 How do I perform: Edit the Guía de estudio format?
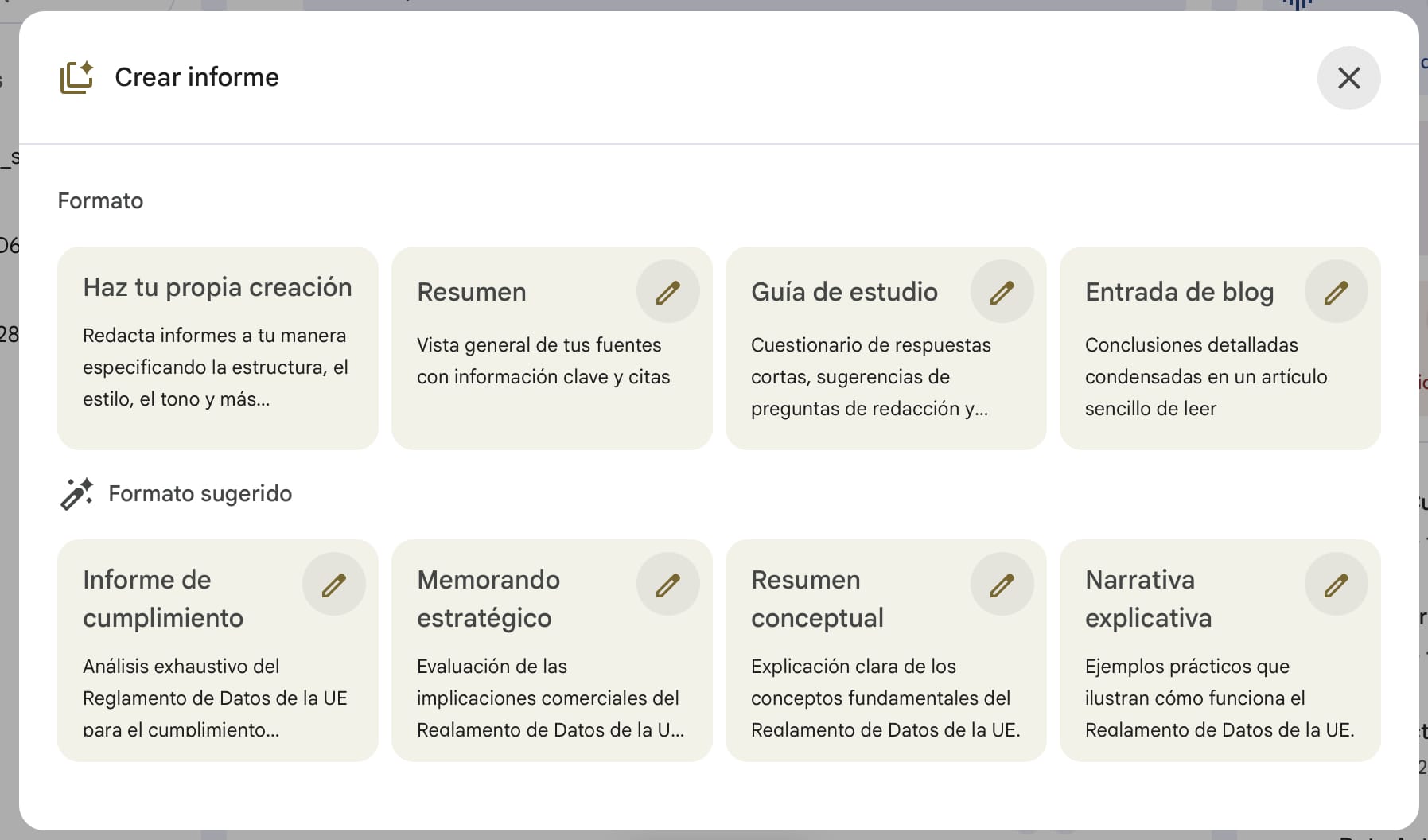(x=1002, y=292)
